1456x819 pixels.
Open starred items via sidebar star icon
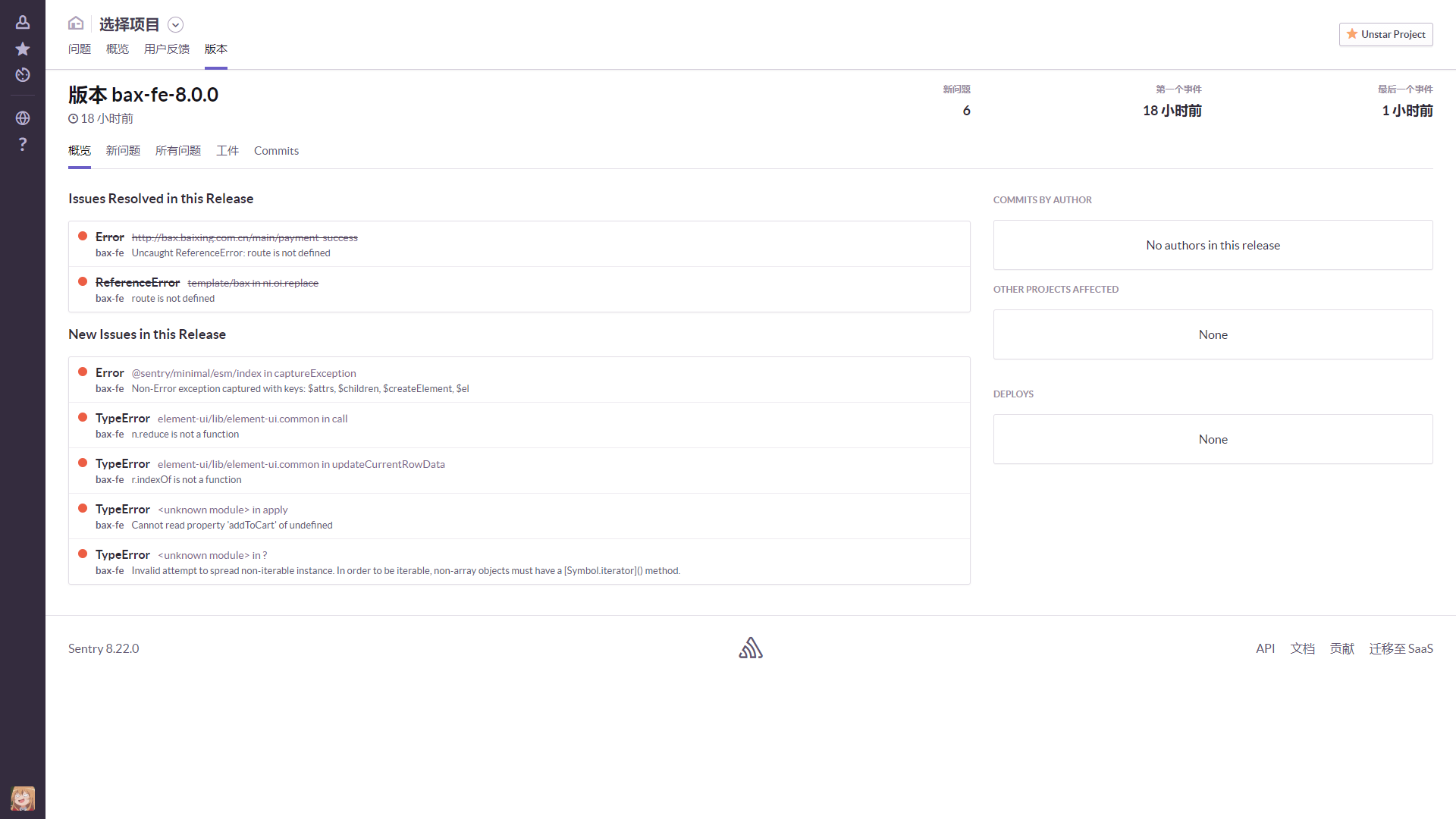(23, 49)
